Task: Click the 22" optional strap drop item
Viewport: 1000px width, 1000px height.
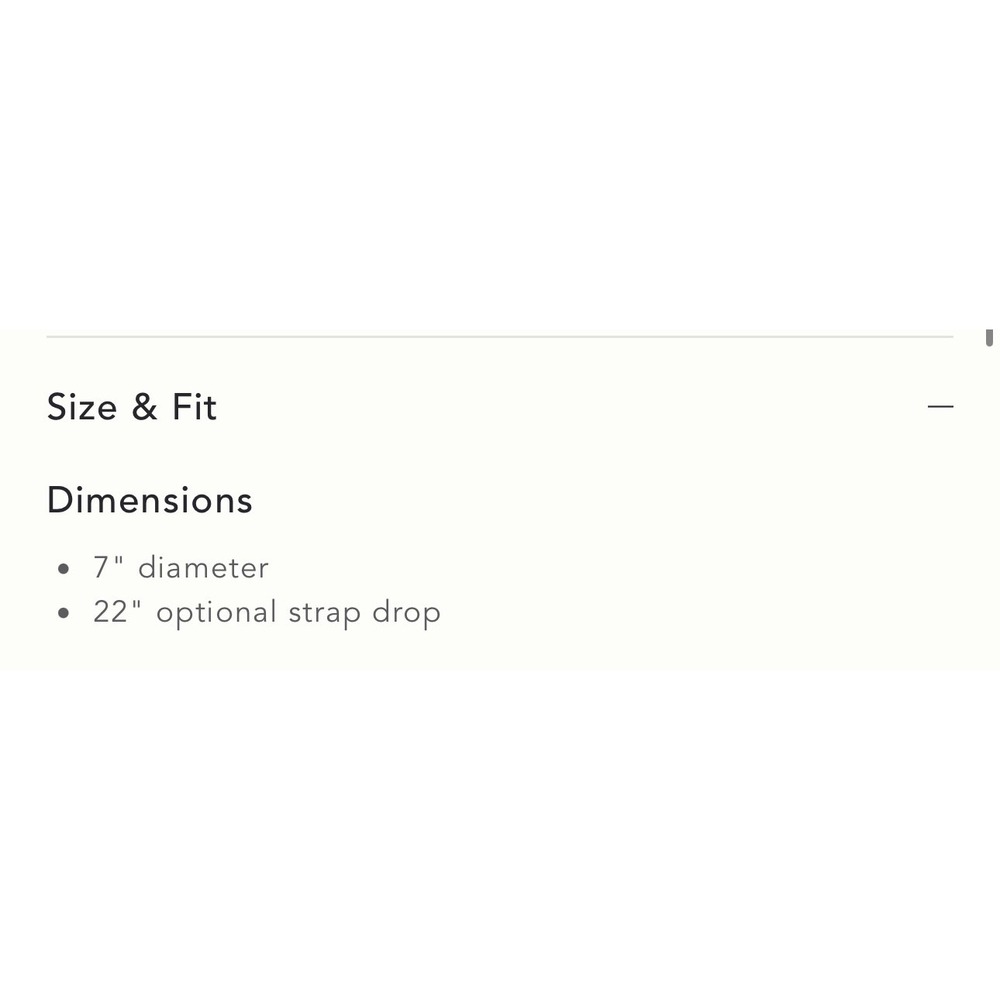Action: click(267, 613)
